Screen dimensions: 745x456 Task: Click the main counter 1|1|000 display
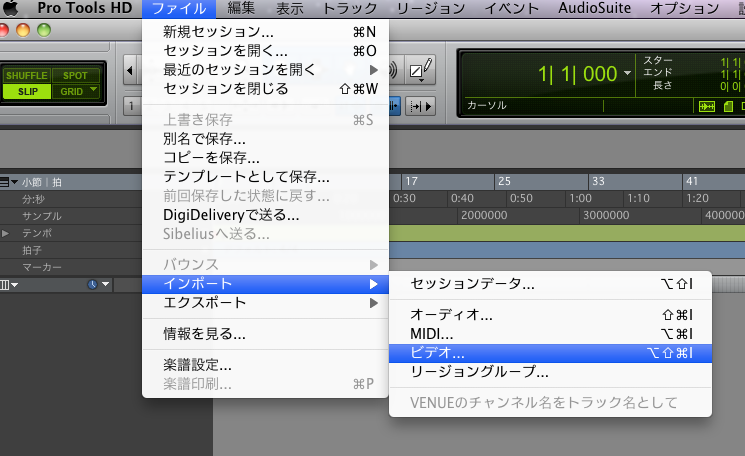click(x=577, y=74)
